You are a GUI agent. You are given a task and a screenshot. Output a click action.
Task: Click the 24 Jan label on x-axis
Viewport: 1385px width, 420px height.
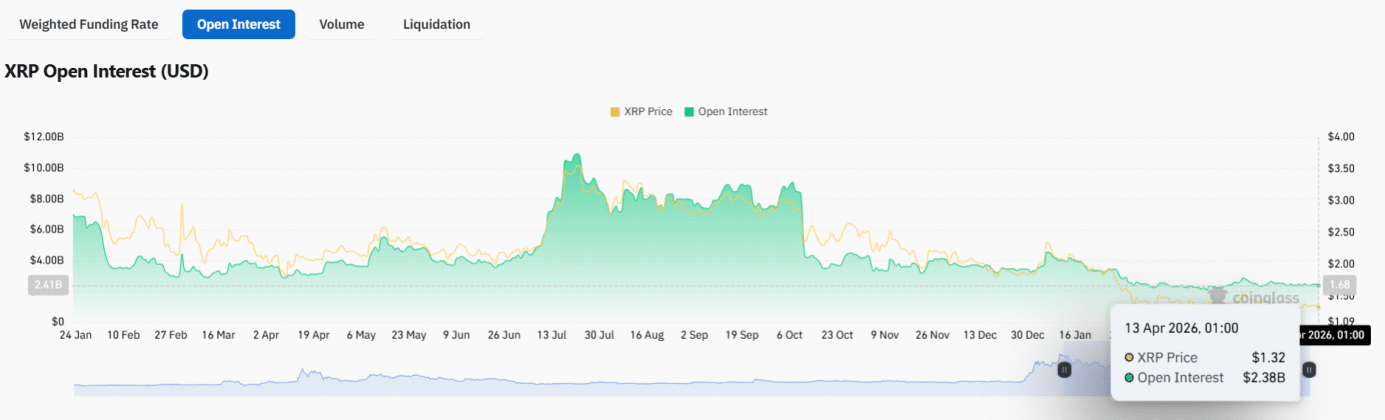pos(76,335)
